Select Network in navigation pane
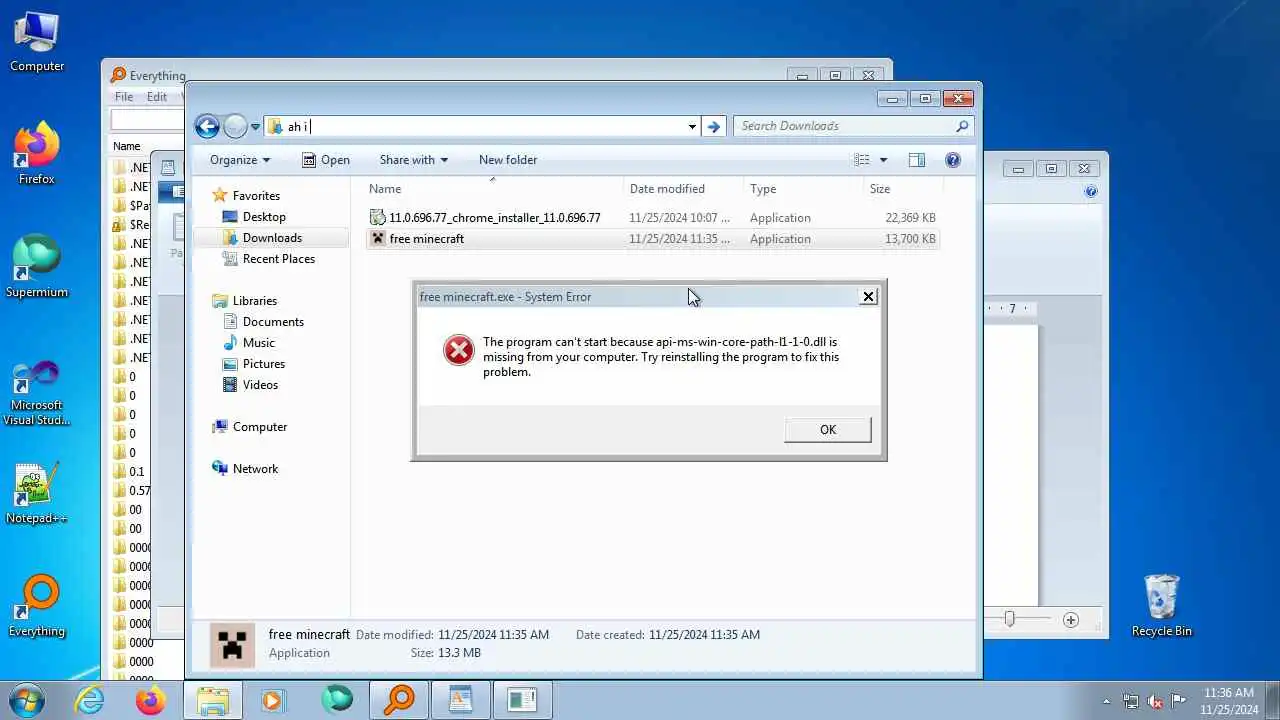The height and width of the screenshot is (720, 1280). click(255, 469)
